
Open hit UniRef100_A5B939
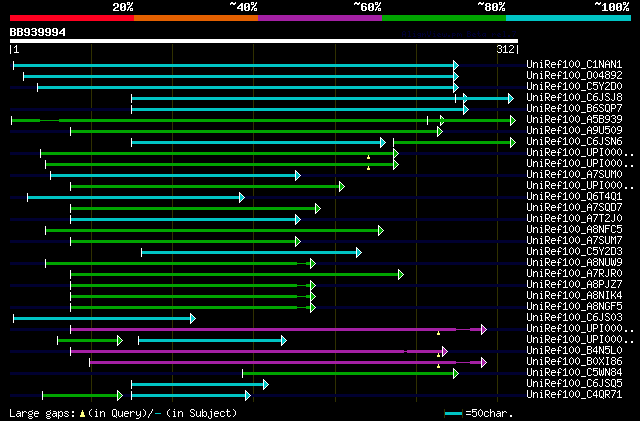[x=574, y=119]
